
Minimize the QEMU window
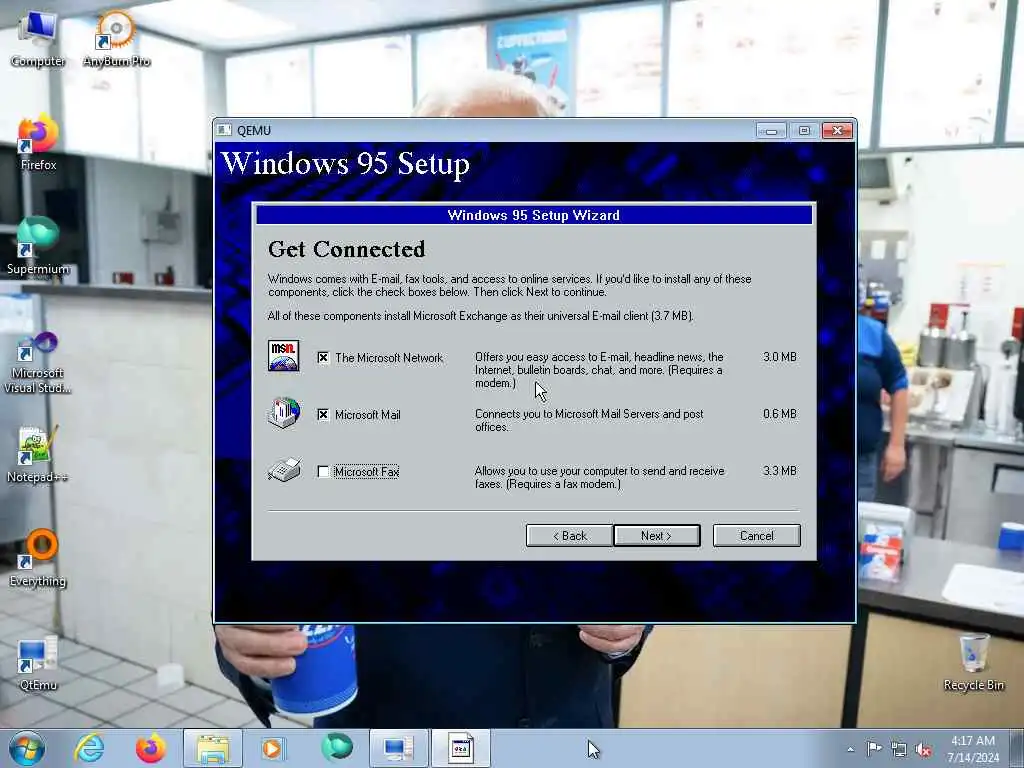tap(771, 131)
